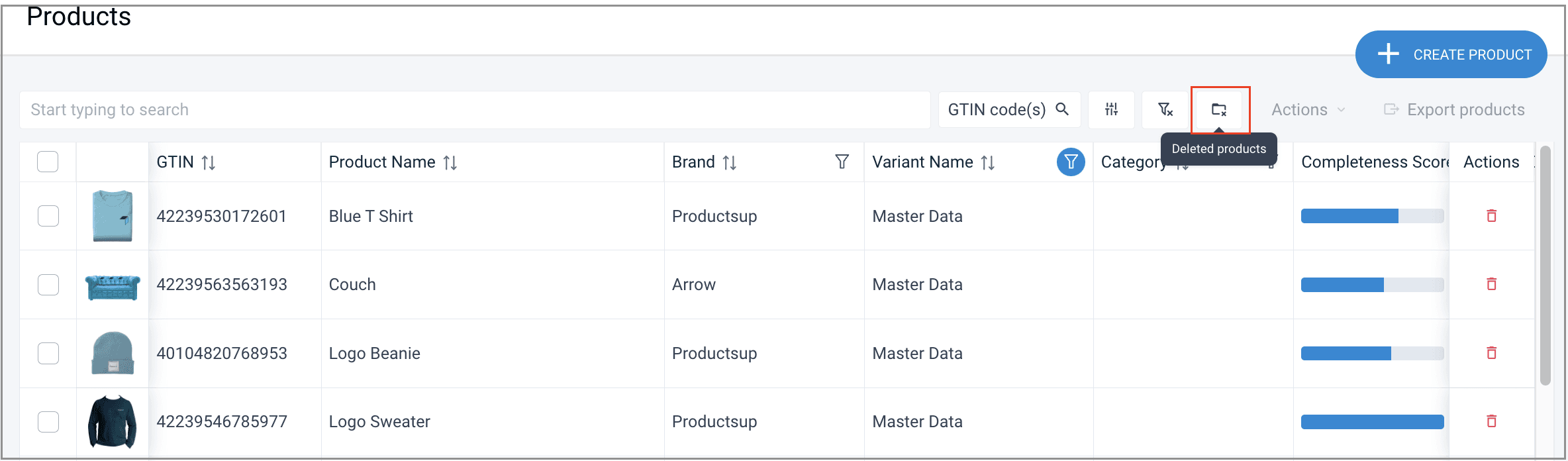Open GTIN code(s) search box
Screen dimensions: 1568x461
tap(1008, 110)
